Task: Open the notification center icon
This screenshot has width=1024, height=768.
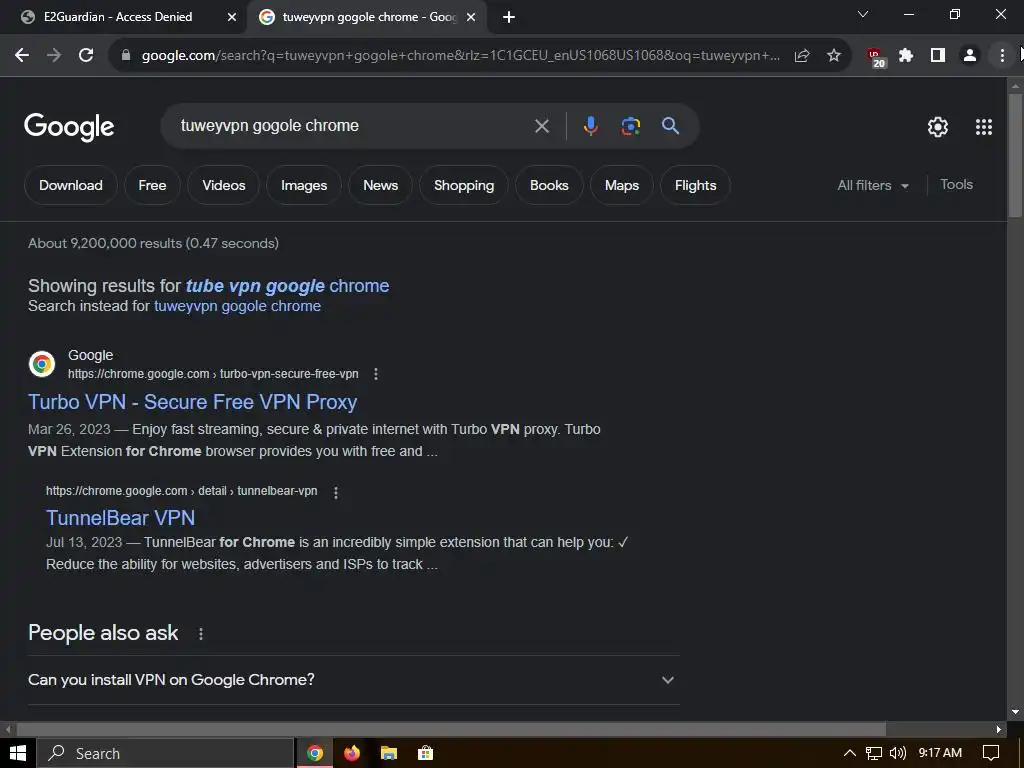Action: tap(991, 753)
